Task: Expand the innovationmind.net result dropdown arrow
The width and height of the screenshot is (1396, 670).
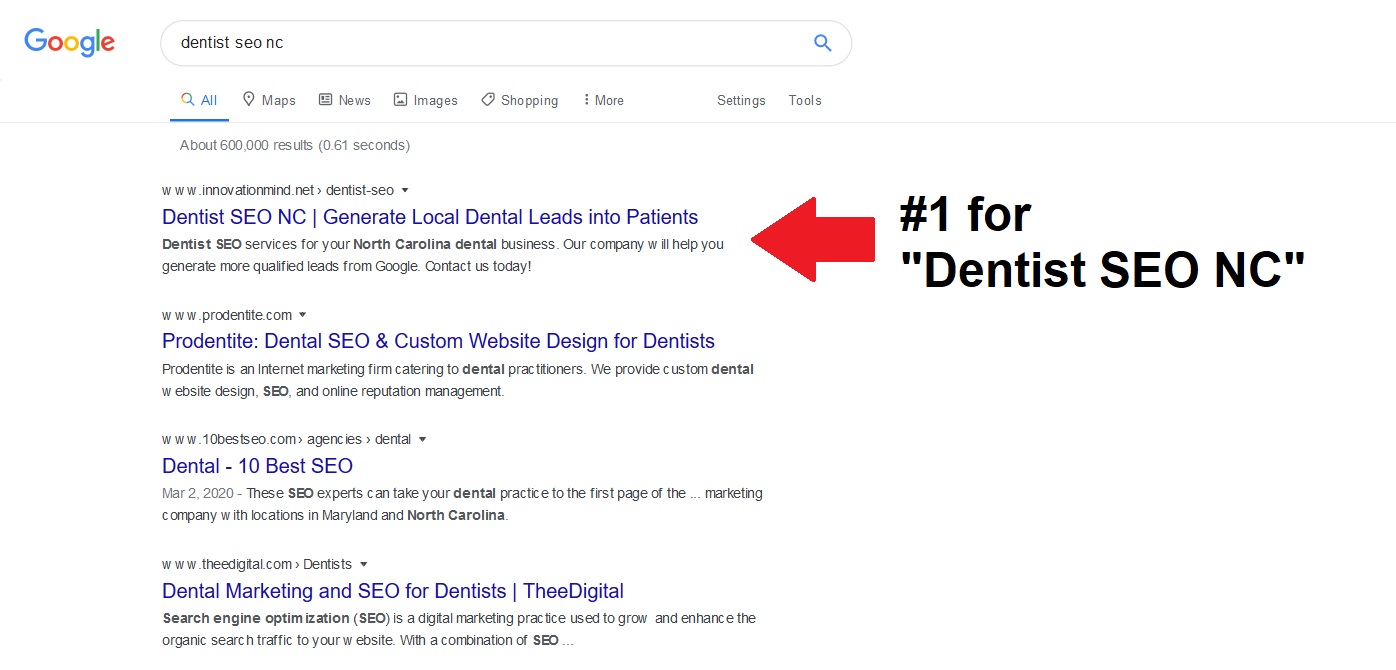Action: (404, 190)
